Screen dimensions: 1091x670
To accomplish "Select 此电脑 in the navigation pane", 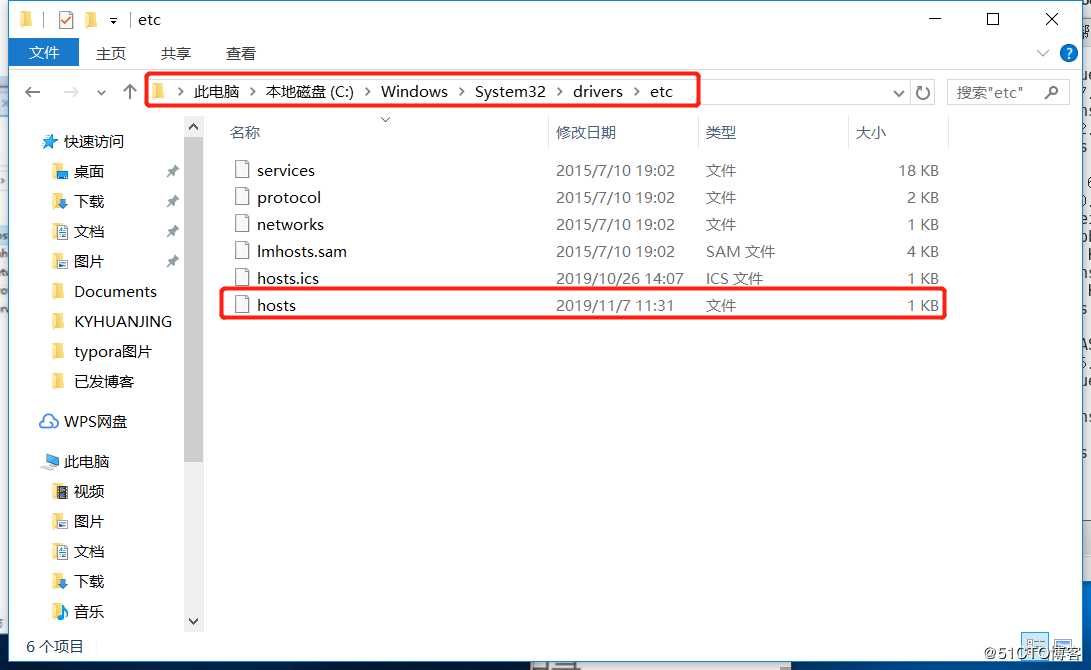I will 86,461.
